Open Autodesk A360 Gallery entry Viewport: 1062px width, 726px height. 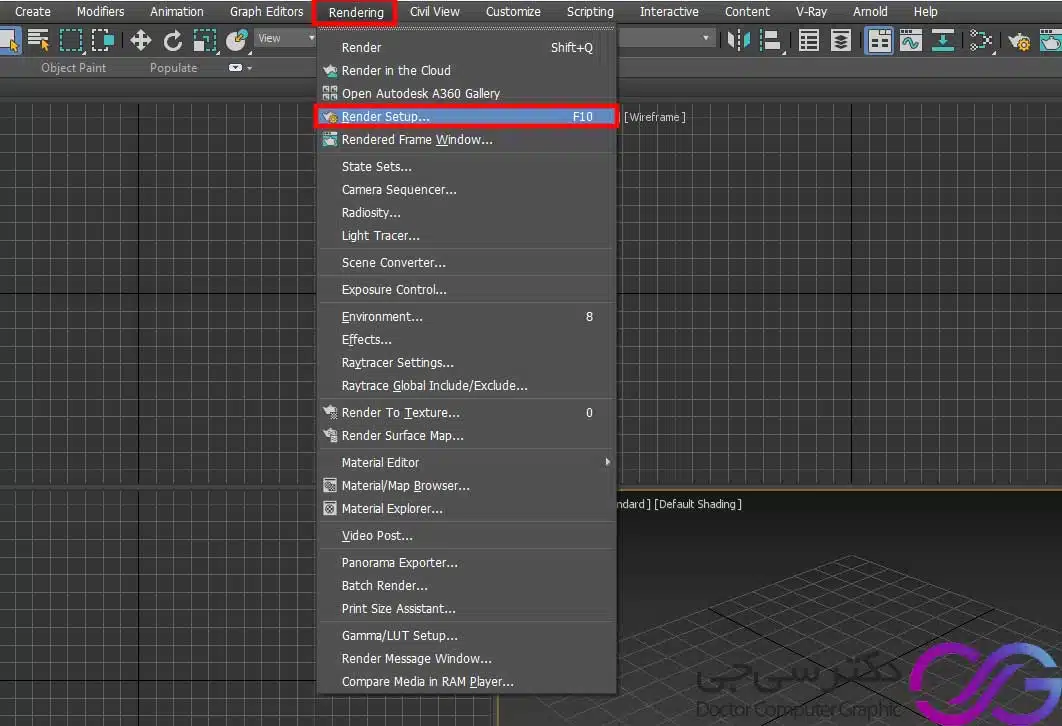[x=467, y=93]
